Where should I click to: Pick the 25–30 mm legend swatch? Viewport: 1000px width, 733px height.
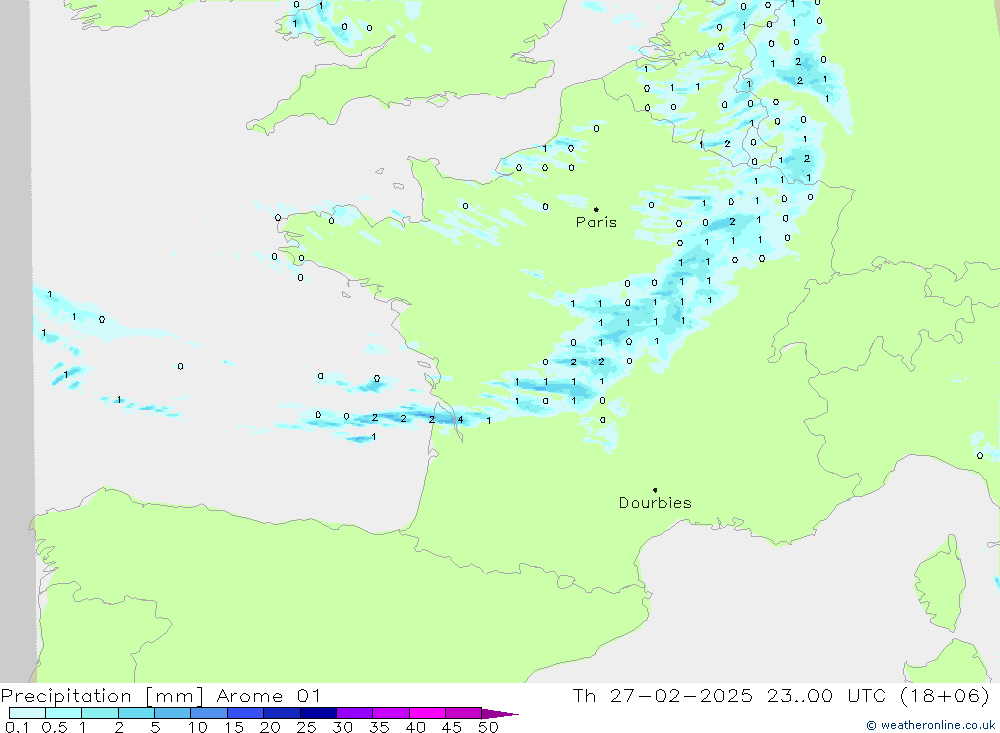(x=318, y=713)
